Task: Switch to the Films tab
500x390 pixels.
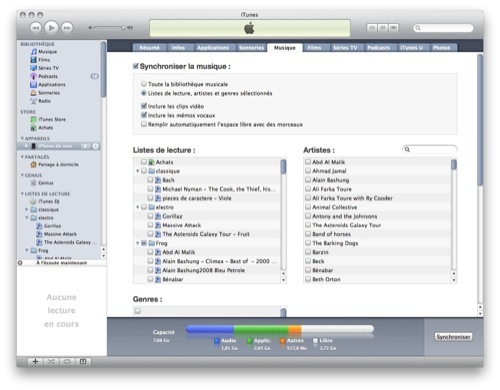Action: coord(314,48)
